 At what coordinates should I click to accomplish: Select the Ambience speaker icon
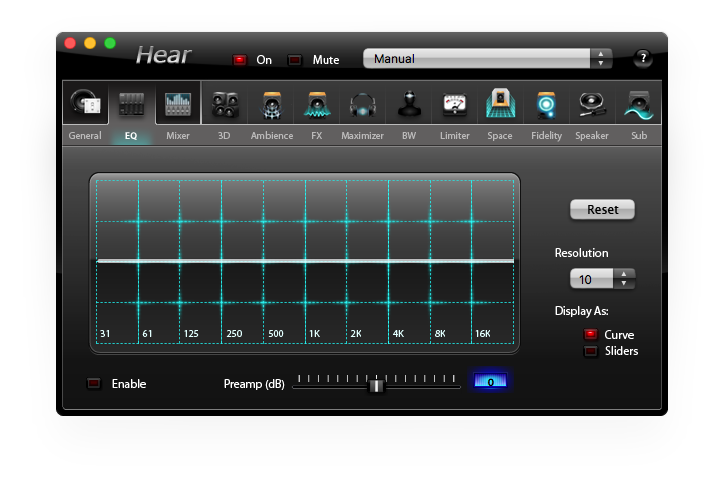271,105
